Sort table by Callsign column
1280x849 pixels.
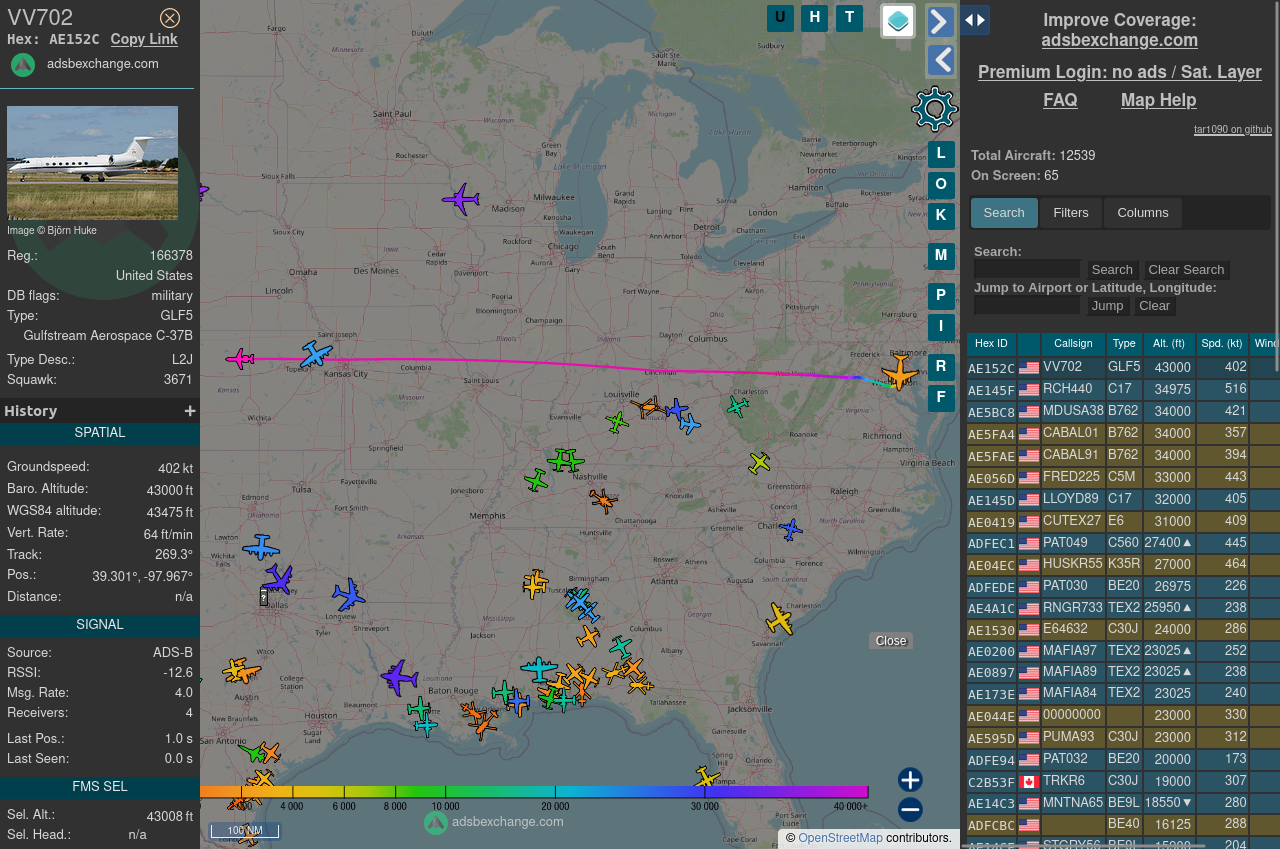click(x=1073, y=344)
